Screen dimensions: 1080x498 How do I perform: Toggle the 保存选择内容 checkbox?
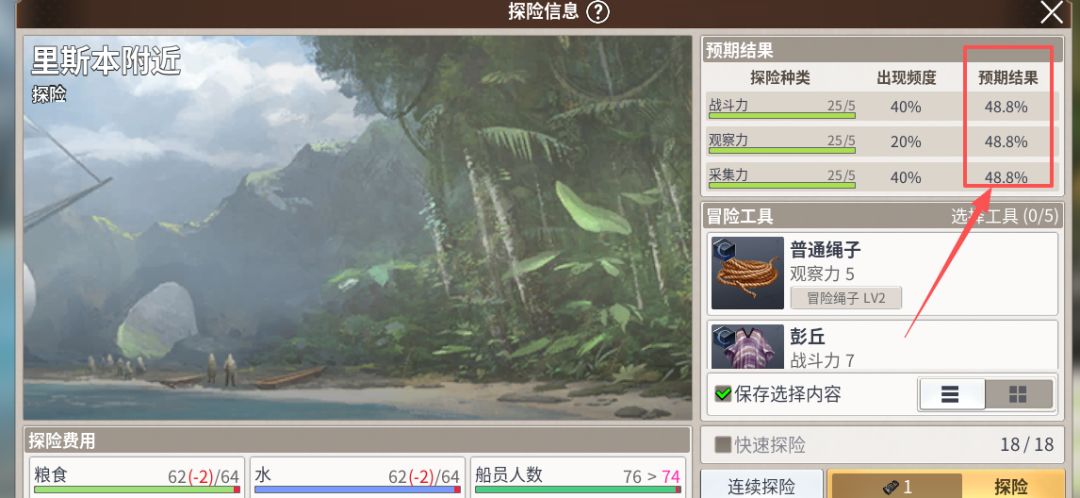[723, 395]
